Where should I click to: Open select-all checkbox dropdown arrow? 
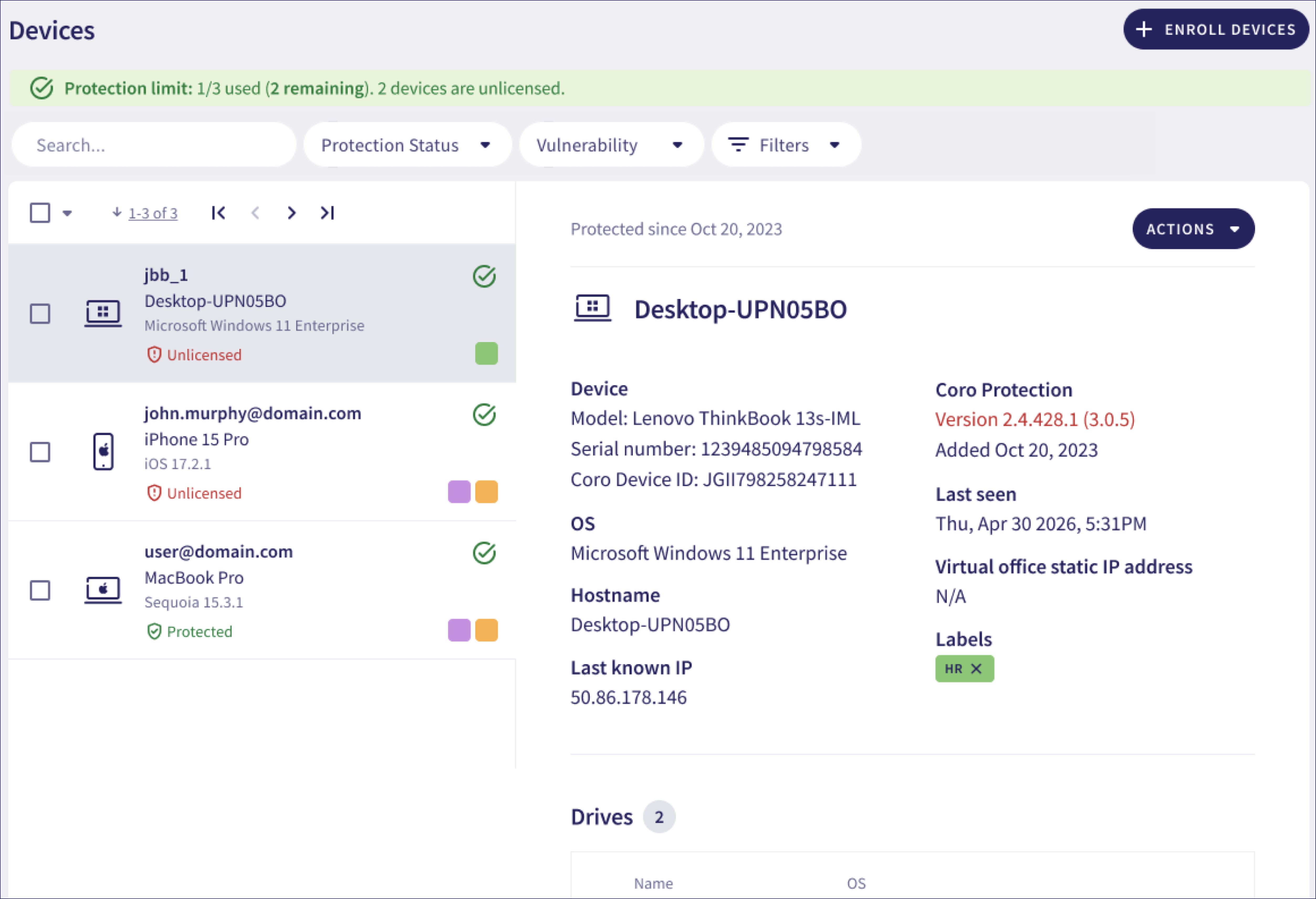(67, 214)
